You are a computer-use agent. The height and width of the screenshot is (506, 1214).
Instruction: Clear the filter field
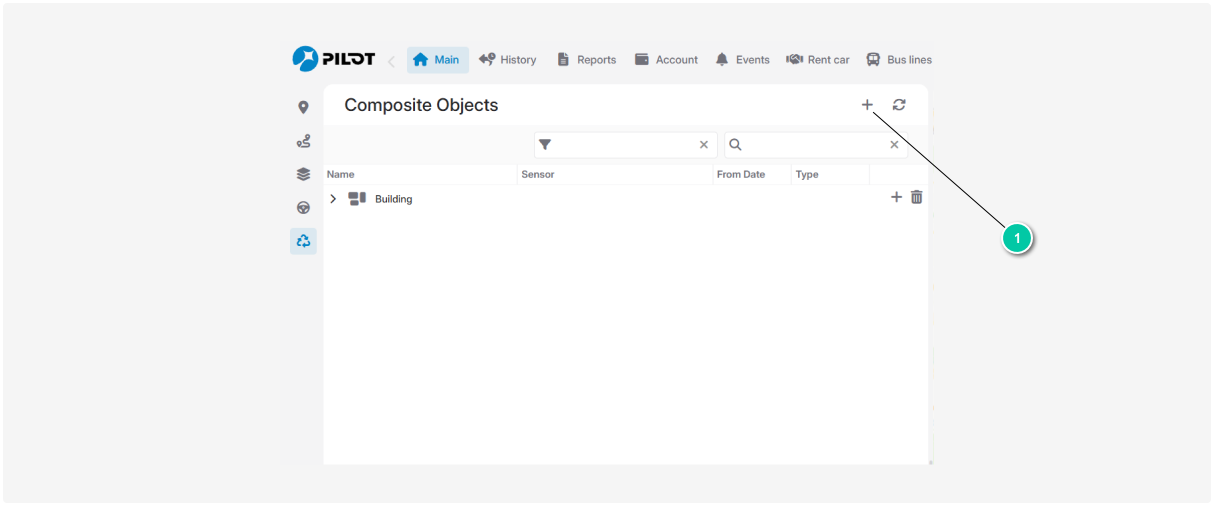[704, 145]
